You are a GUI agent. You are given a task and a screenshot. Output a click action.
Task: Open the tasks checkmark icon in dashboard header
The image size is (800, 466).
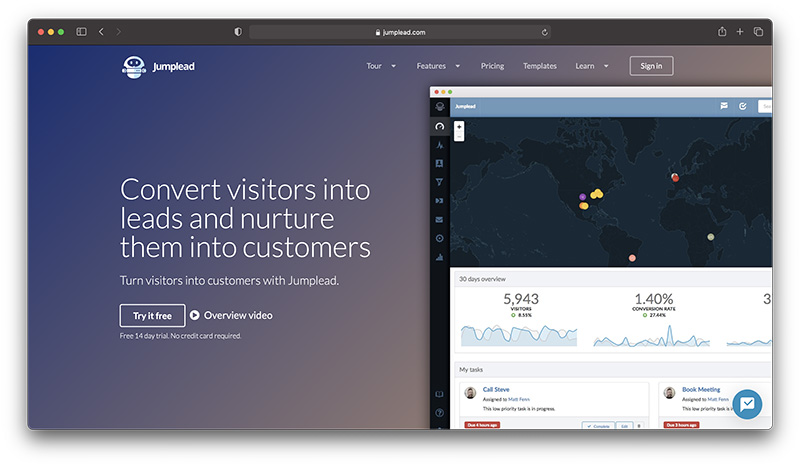[x=743, y=106]
